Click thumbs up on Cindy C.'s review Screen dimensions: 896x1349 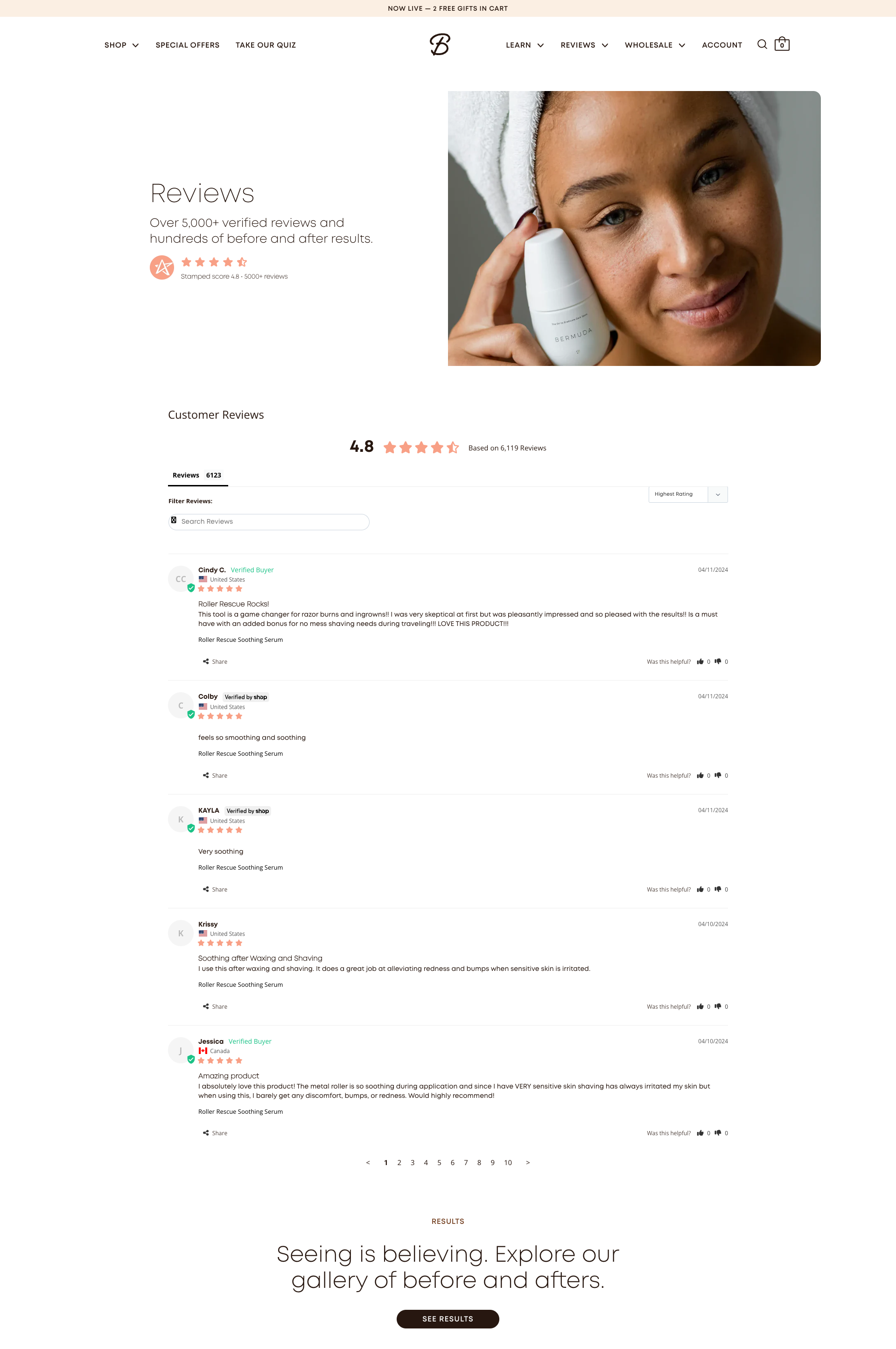pos(700,661)
